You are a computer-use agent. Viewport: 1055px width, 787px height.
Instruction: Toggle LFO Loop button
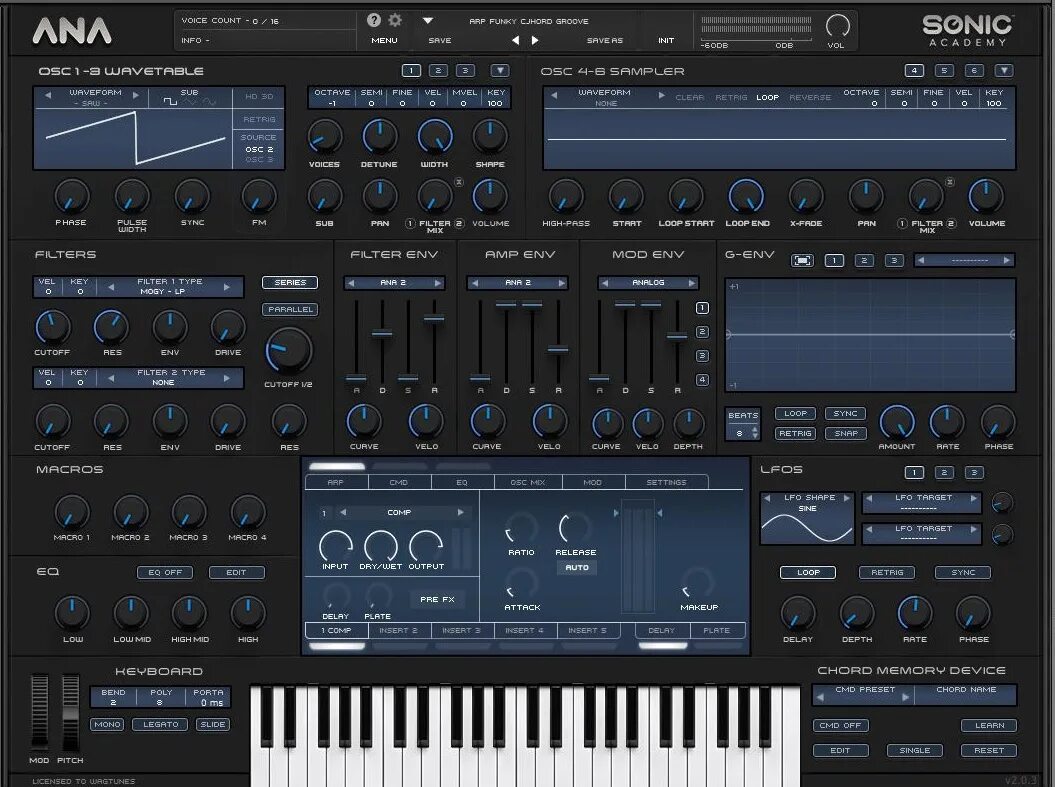[x=808, y=572]
